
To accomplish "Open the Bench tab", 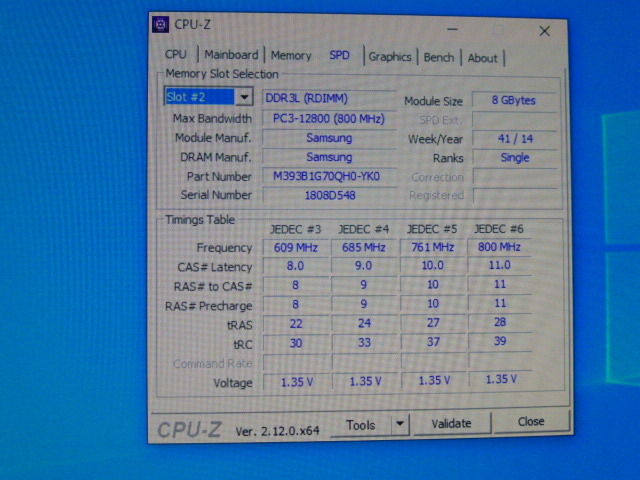I will (439, 58).
